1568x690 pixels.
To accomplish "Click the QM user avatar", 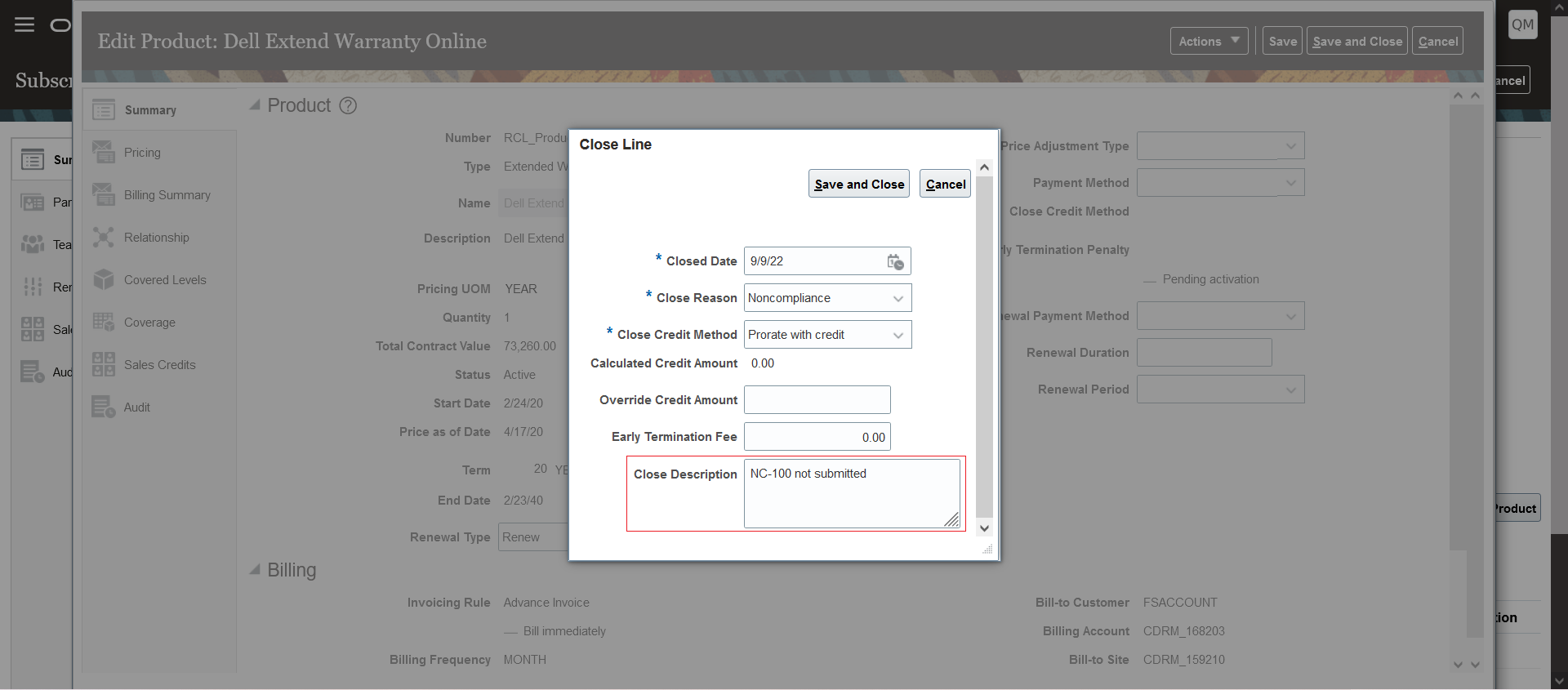I will tap(1522, 24).
